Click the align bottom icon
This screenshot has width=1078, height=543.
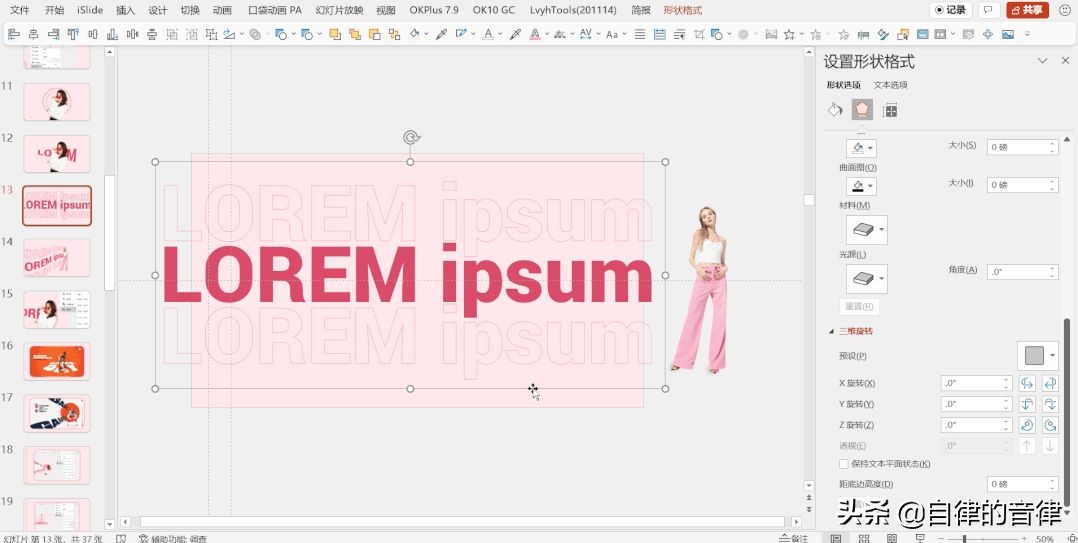pos(112,34)
